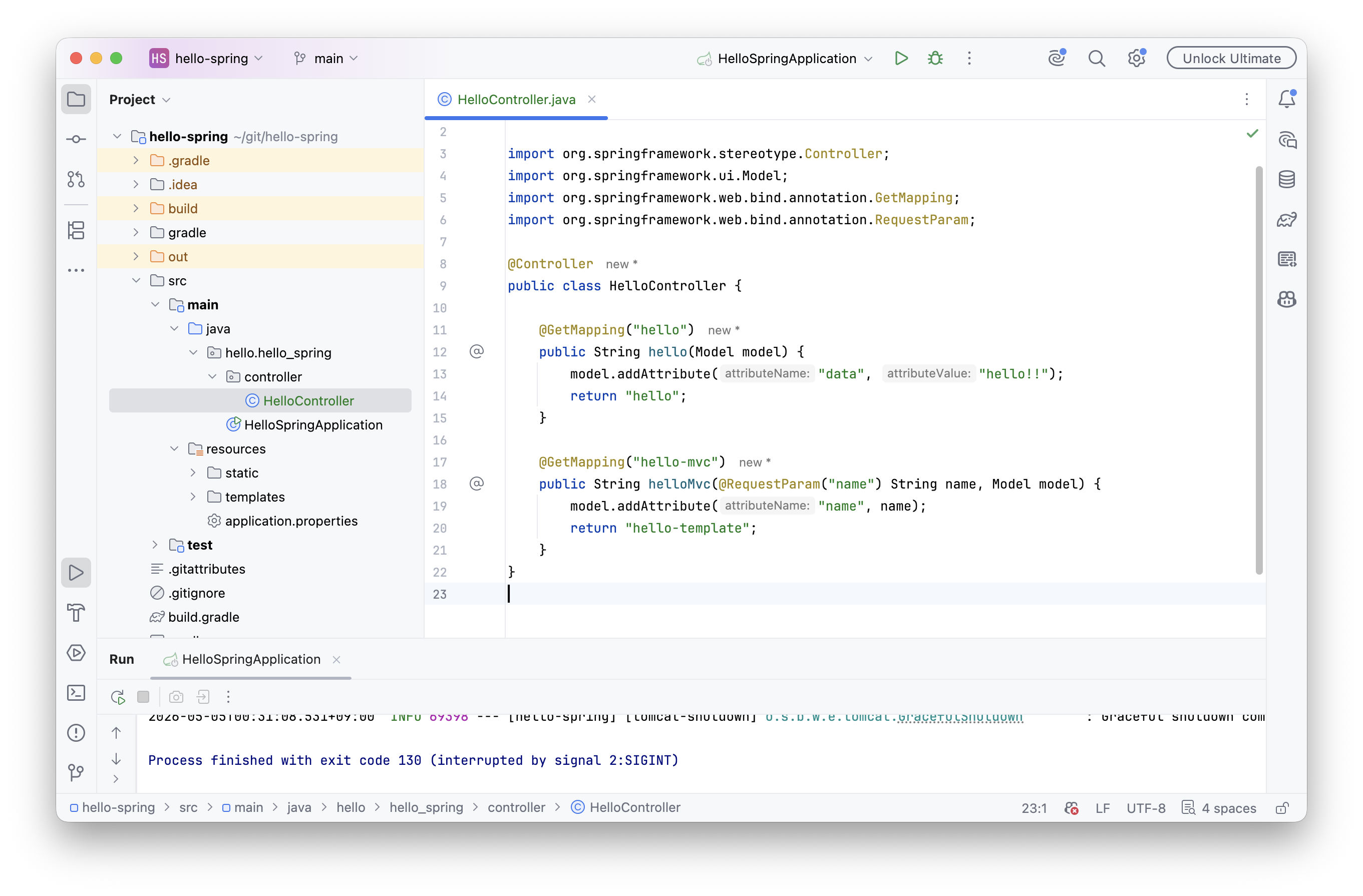This screenshot has height=896, width=1363.
Task: Open the Build hammer tool window
Action: [76, 613]
